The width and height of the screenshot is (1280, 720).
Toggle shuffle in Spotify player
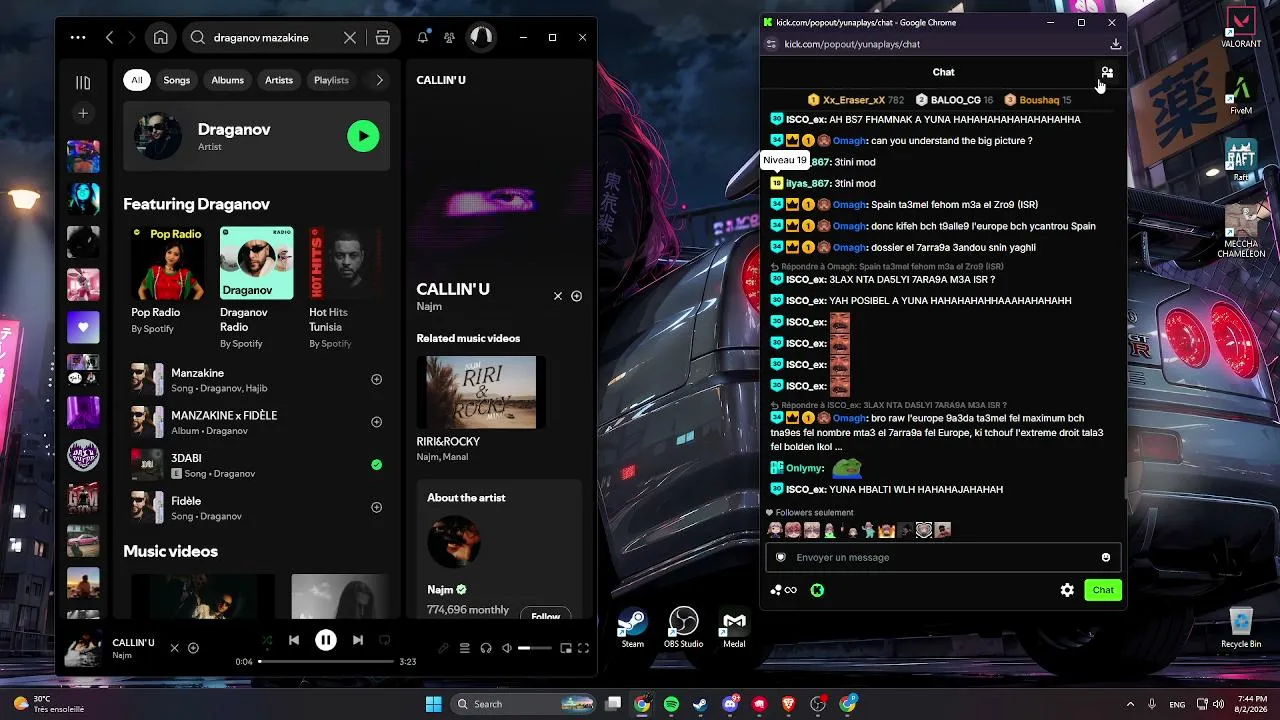tap(267, 640)
